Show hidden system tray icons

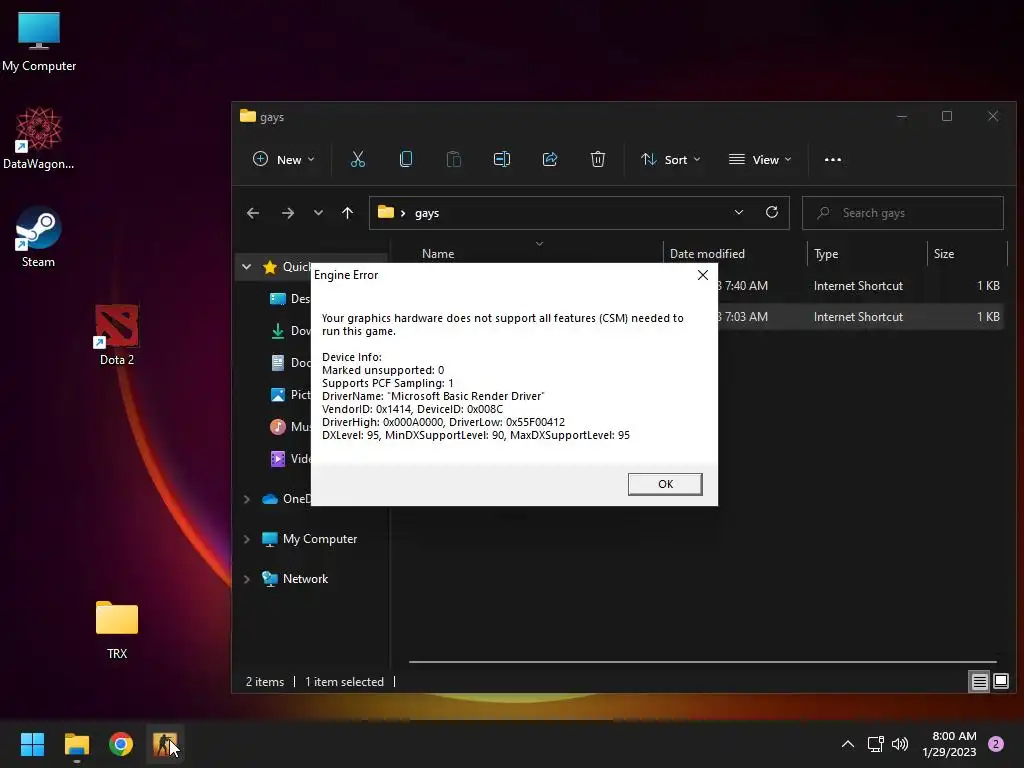click(x=848, y=744)
